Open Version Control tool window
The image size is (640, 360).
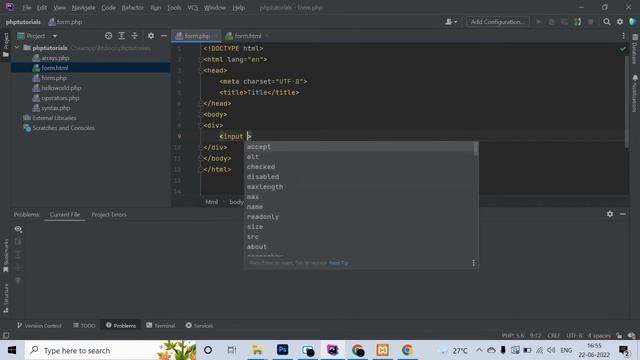point(39,325)
